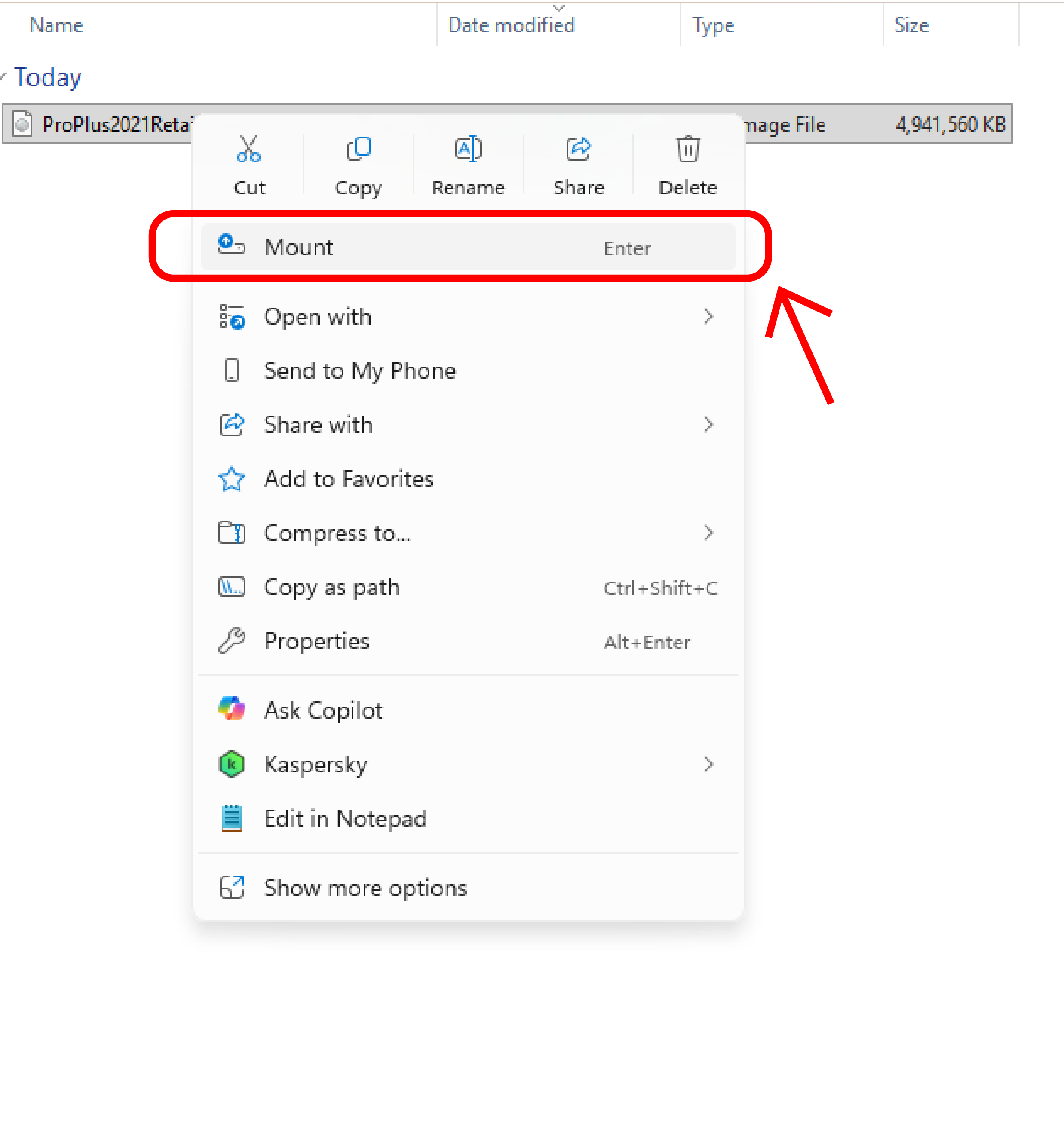Click the Edit in Notepad icon
This screenshot has width=1064, height=1136.
click(231, 818)
